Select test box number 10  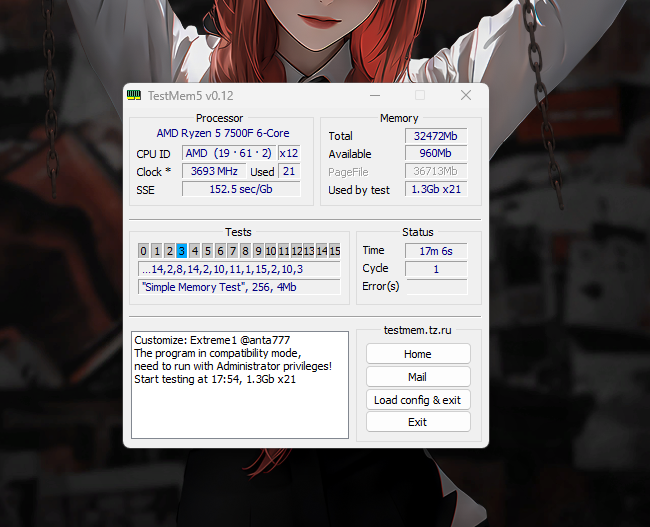[x=271, y=251]
